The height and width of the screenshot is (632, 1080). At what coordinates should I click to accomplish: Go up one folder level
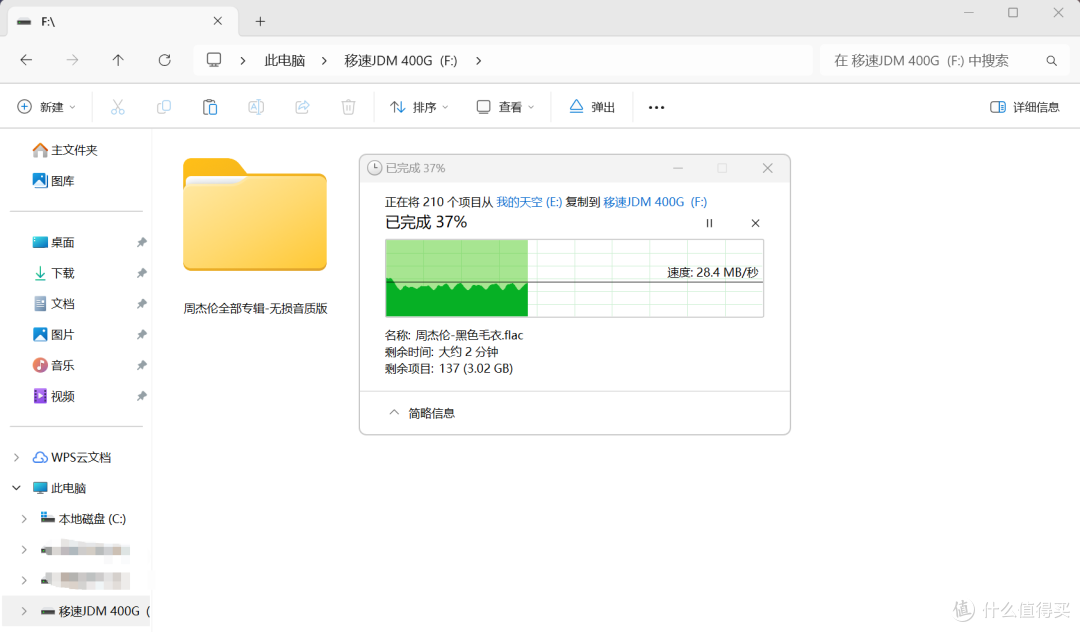click(118, 60)
